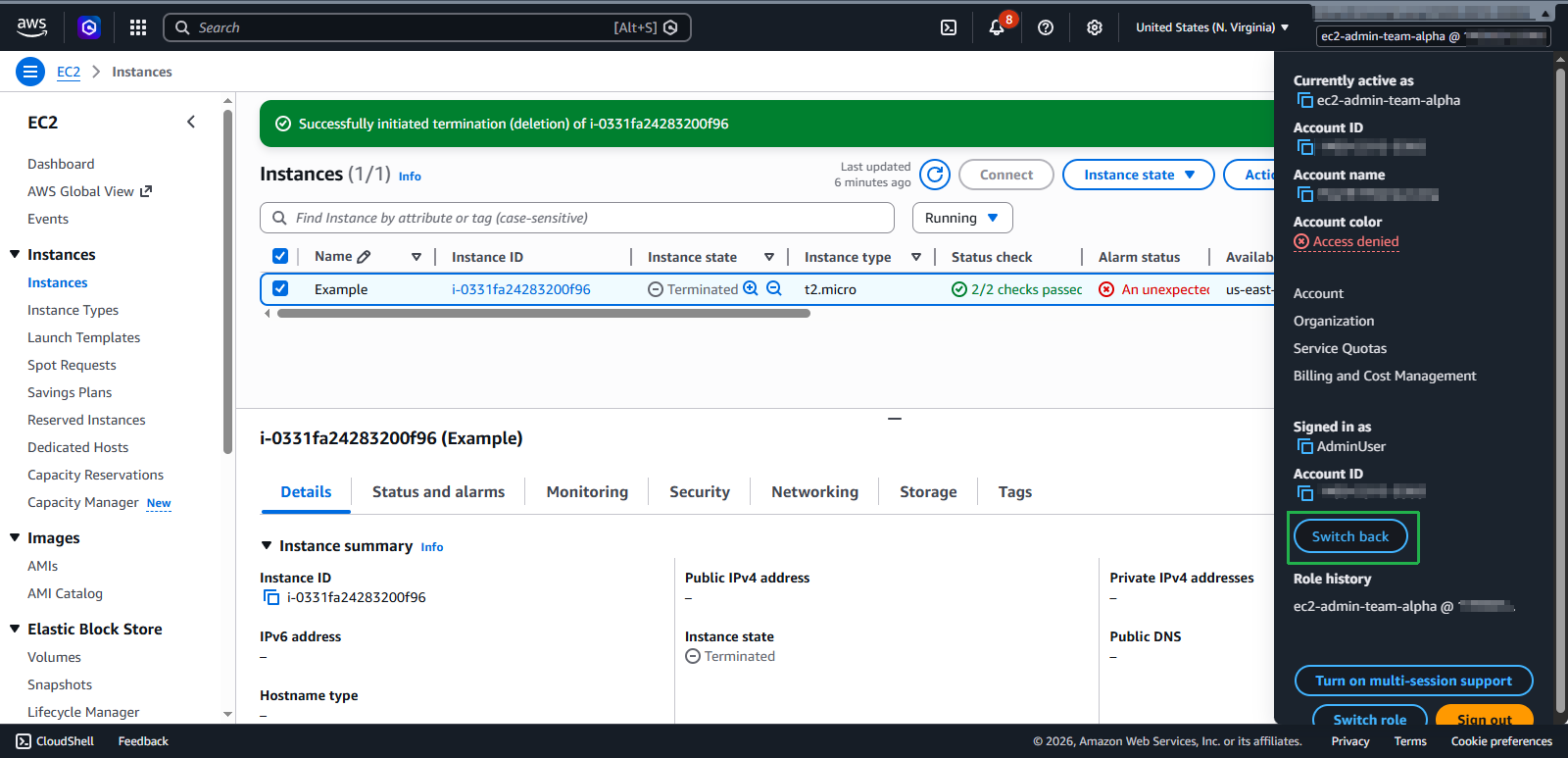Click the zoom-in filter icon beside Terminated
The image size is (1568, 758).
tap(751, 288)
